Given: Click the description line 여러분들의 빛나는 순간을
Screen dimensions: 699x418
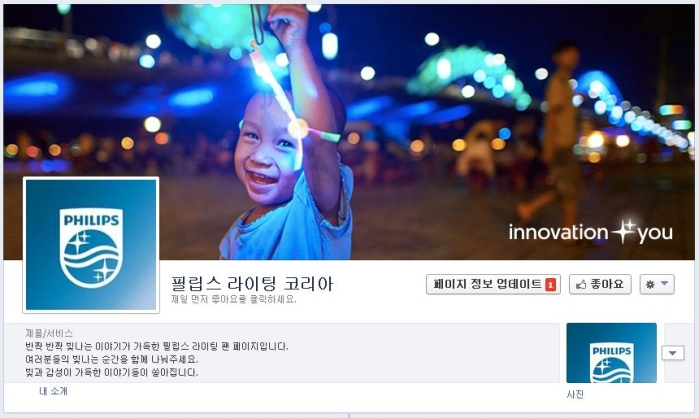Looking at the screenshot, I should coord(112,359).
